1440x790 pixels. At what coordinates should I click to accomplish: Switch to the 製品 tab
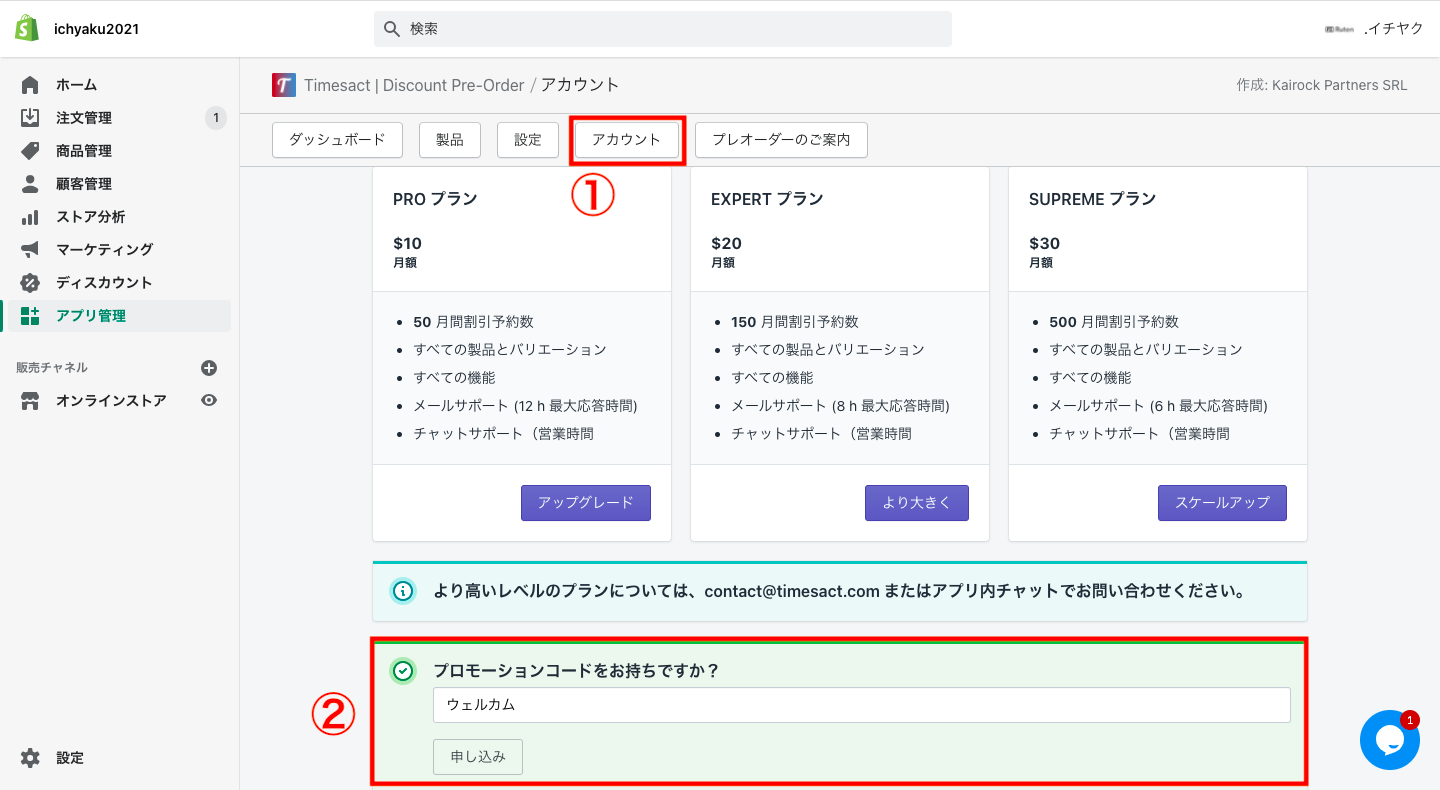coord(450,140)
